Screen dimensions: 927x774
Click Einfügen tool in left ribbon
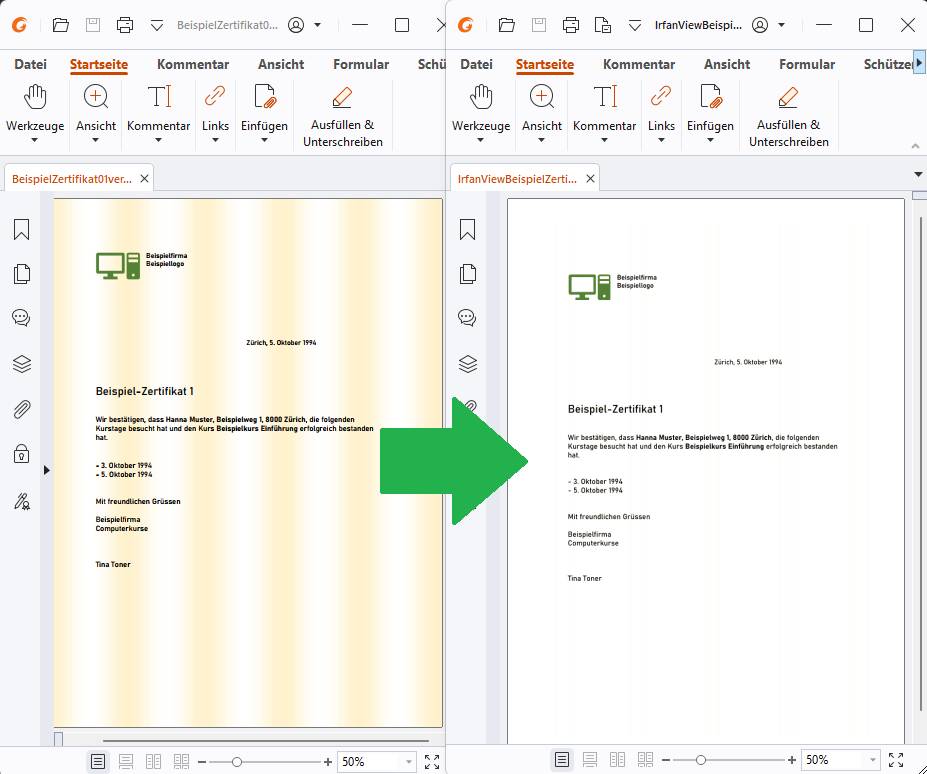point(264,115)
